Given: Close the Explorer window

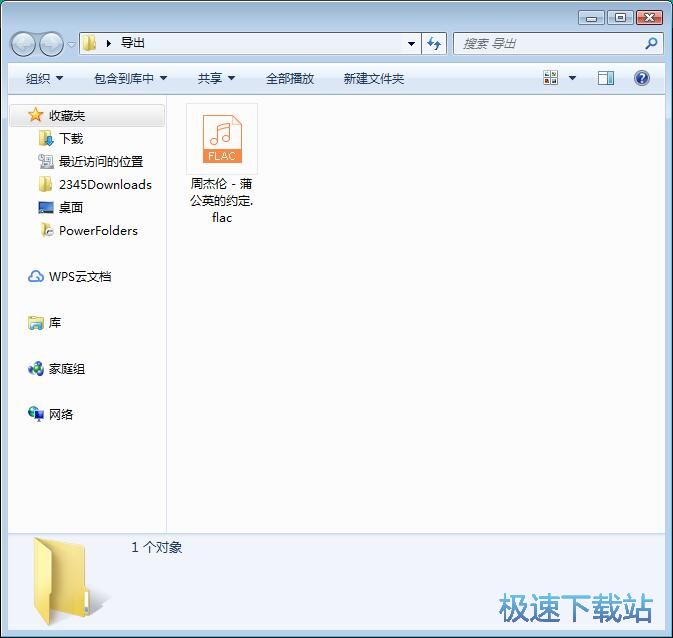Looking at the screenshot, I should 649,18.
